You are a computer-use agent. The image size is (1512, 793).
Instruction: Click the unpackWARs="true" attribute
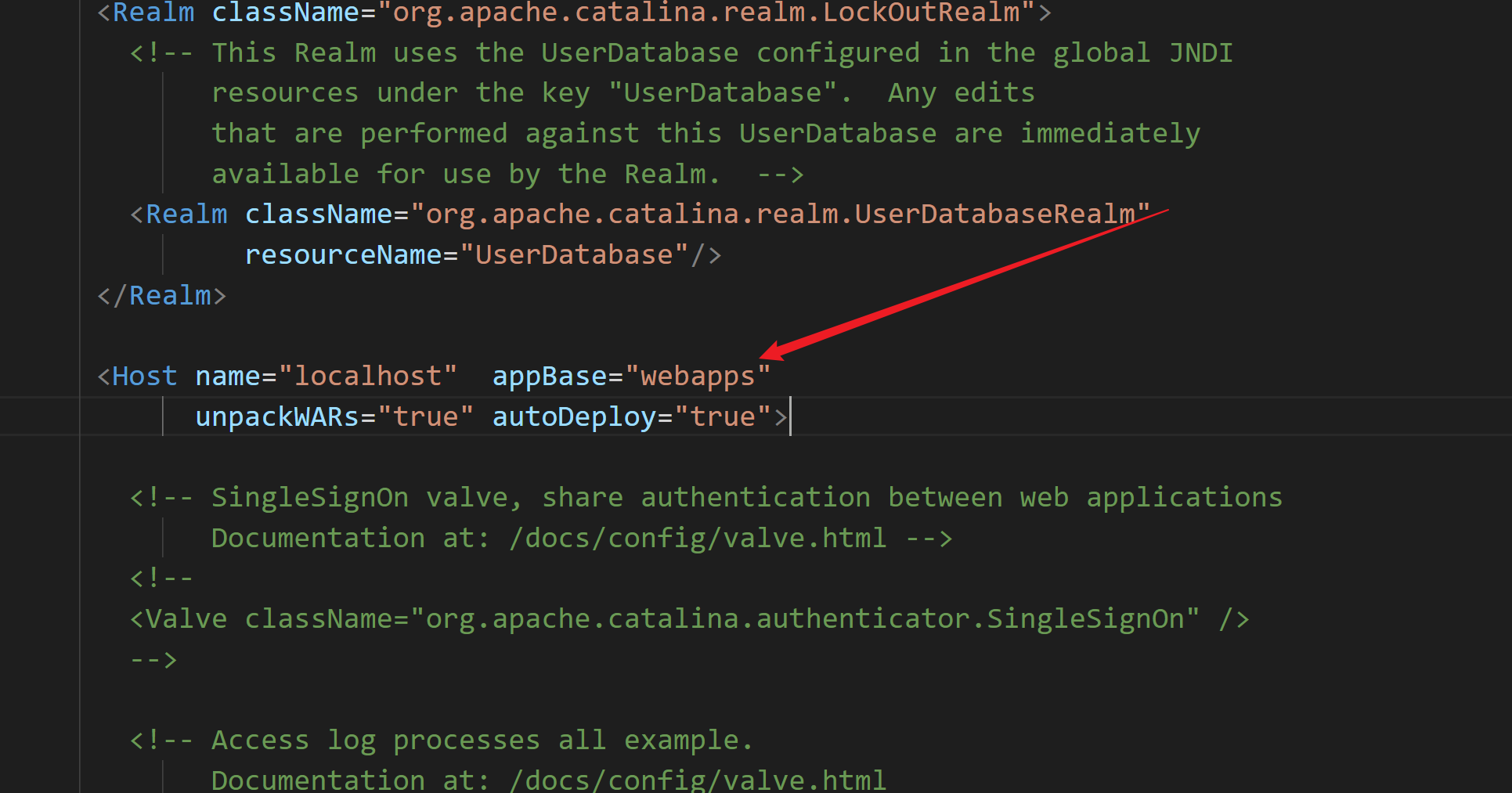334,416
